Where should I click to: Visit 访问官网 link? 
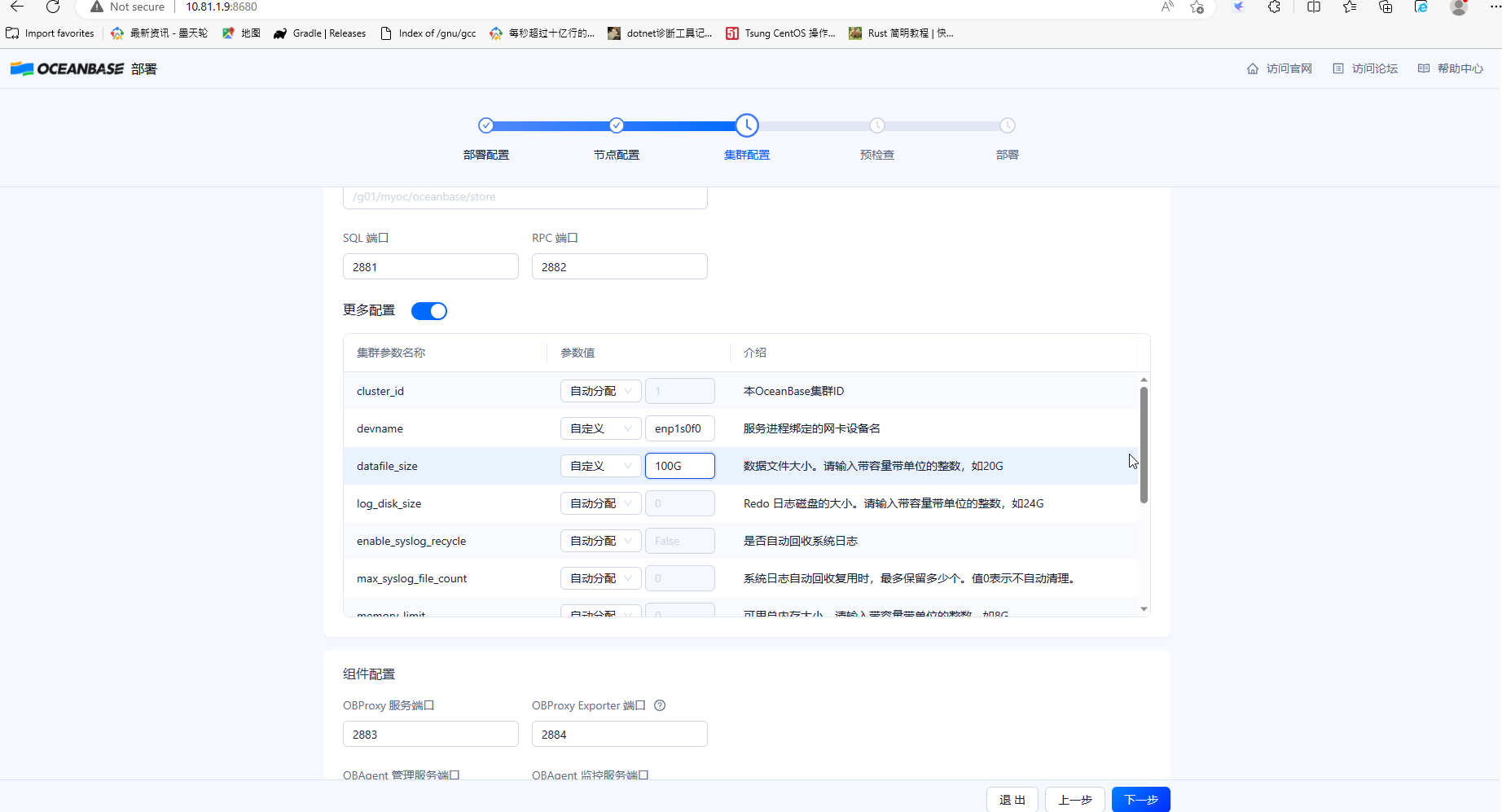click(1280, 68)
